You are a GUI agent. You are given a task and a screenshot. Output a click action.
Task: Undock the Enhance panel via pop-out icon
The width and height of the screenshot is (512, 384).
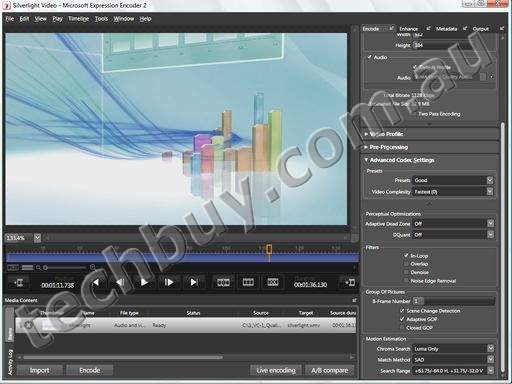pyautogui.click(x=428, y=29)
